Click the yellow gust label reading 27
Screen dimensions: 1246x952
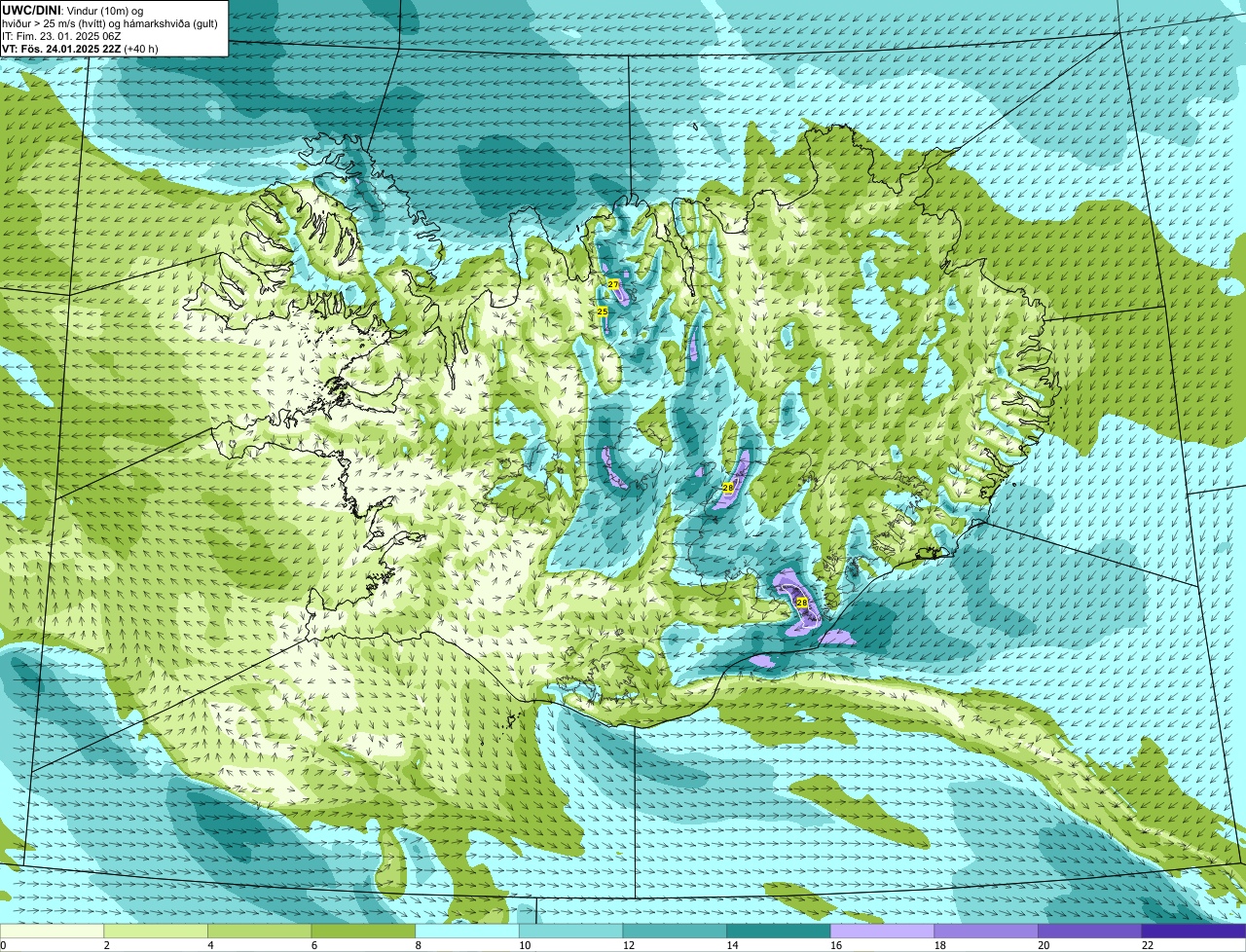tap(613, 283)
